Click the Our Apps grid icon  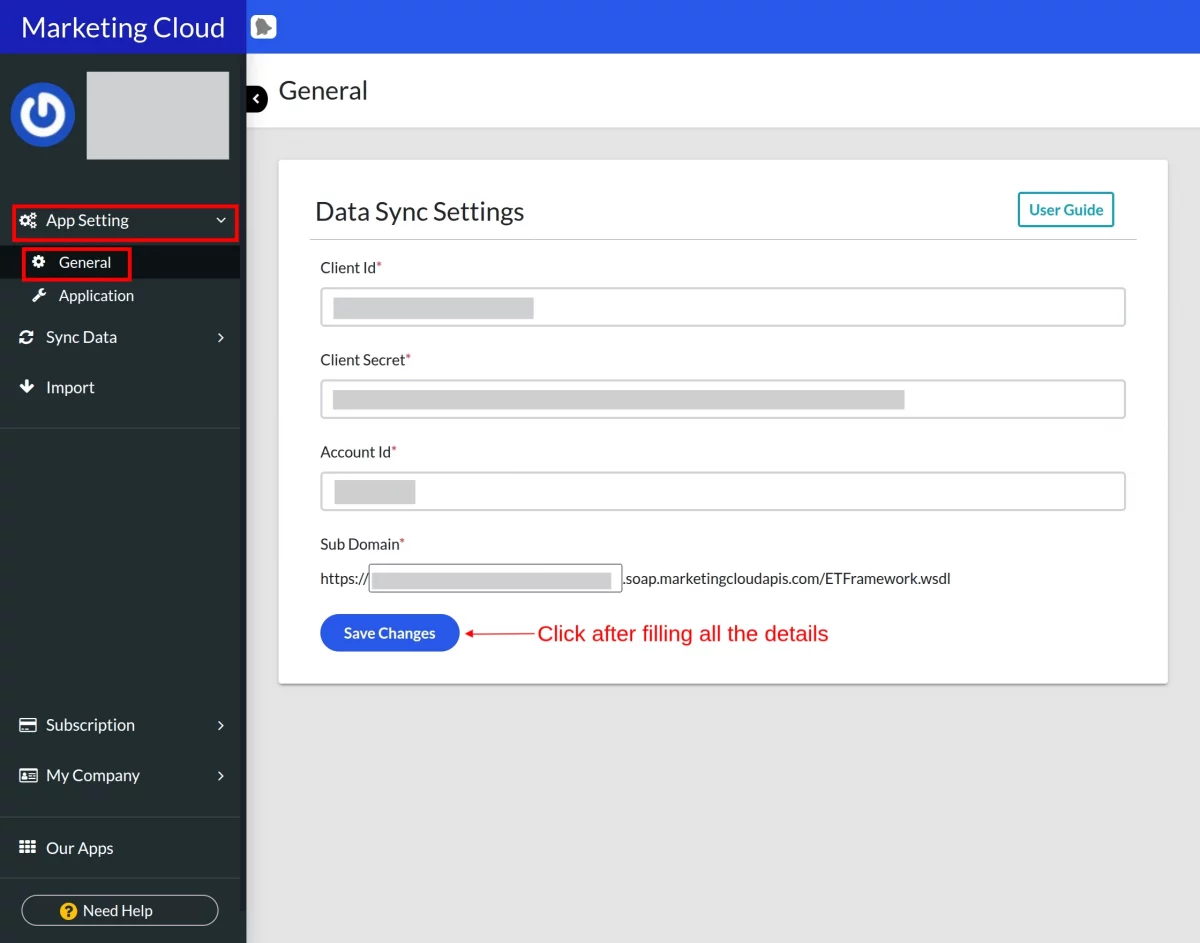click(x=28, y=847)
